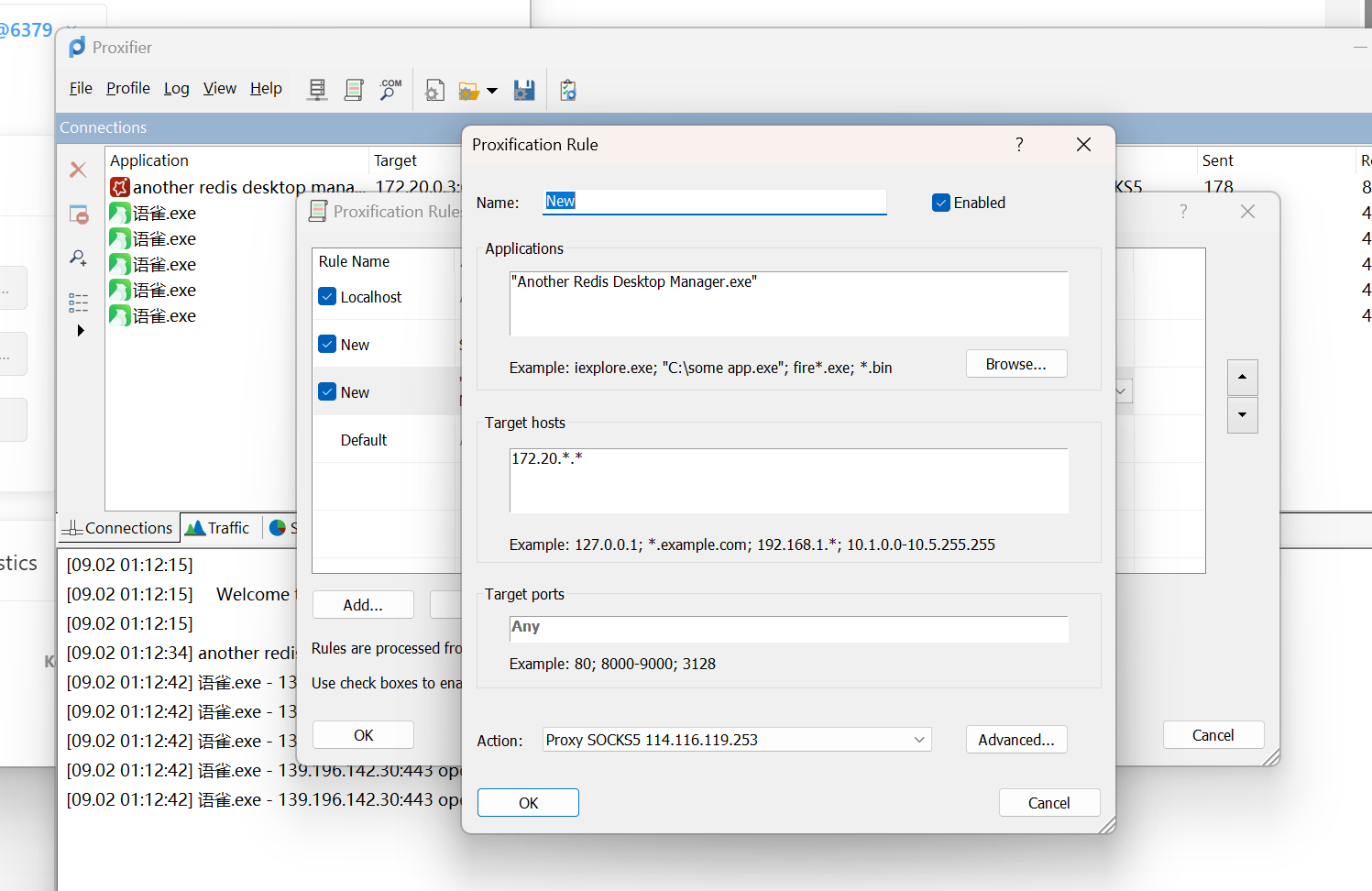The height and width of the screenshot is (891, 1372).
Task: Click the Open Profile folder icon
Action: click(469, 91)
